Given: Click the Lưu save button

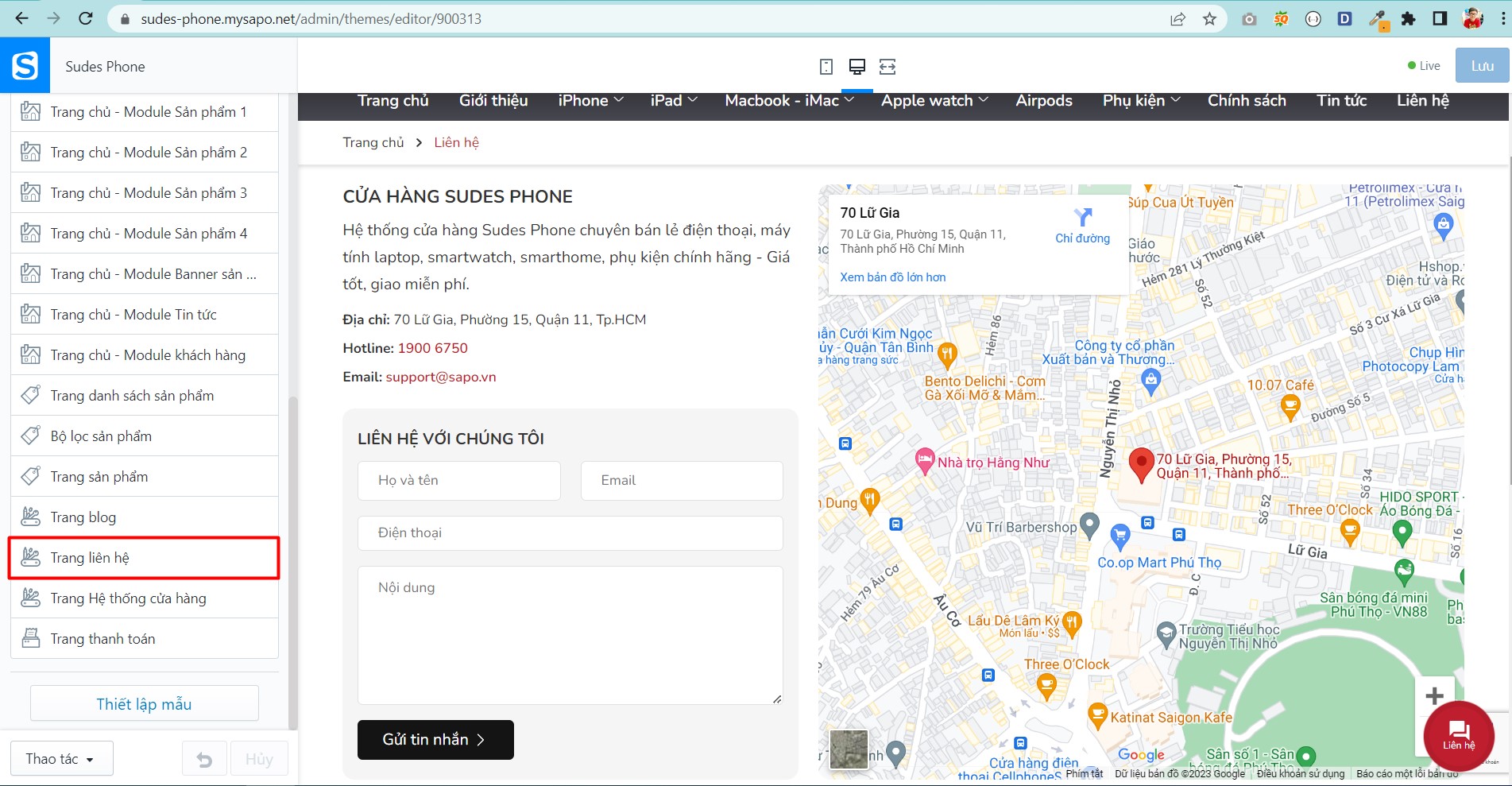Looking at the screenshot, I should coord(1482,66).
